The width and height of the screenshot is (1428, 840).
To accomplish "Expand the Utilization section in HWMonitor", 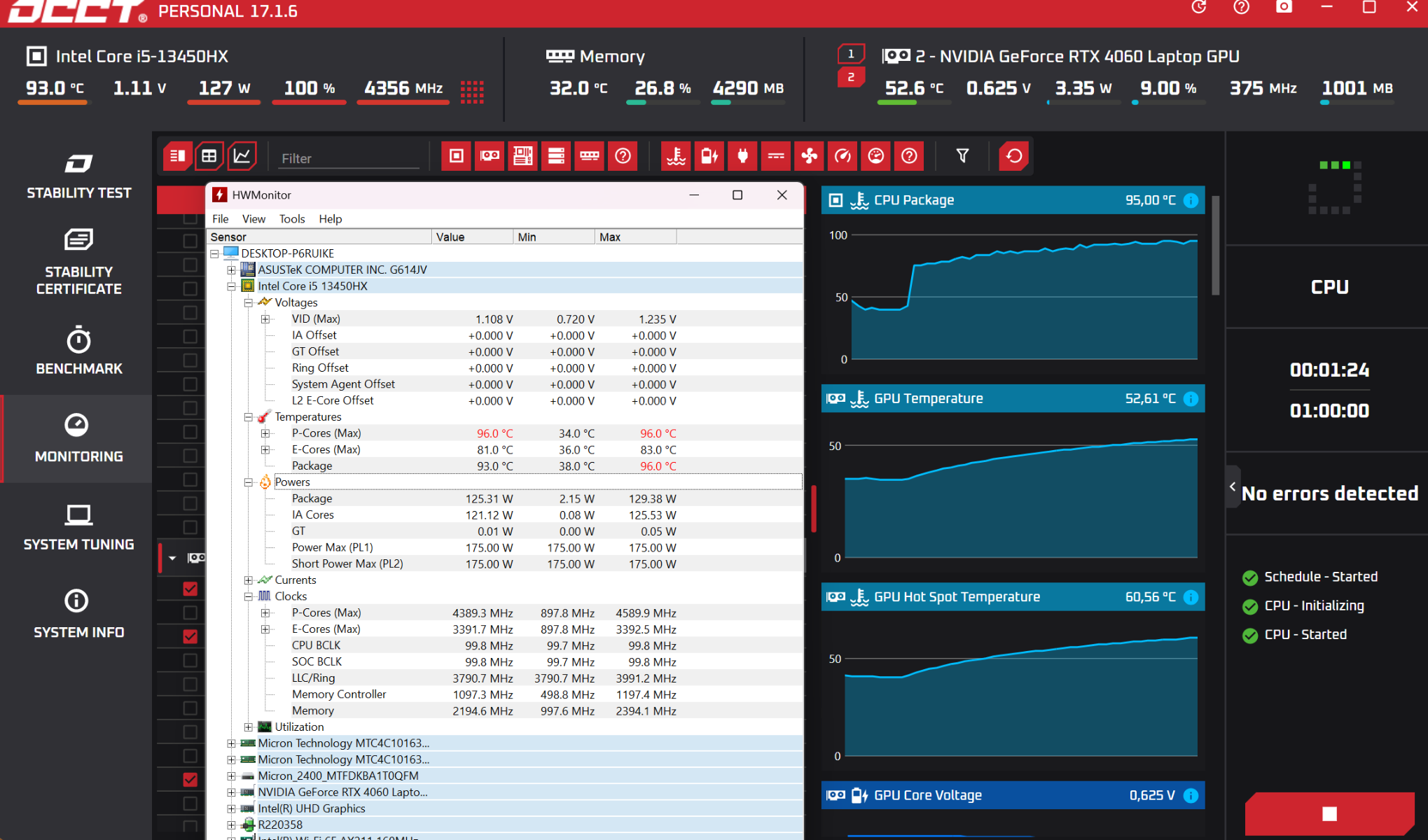I will (x=248, y=727).
